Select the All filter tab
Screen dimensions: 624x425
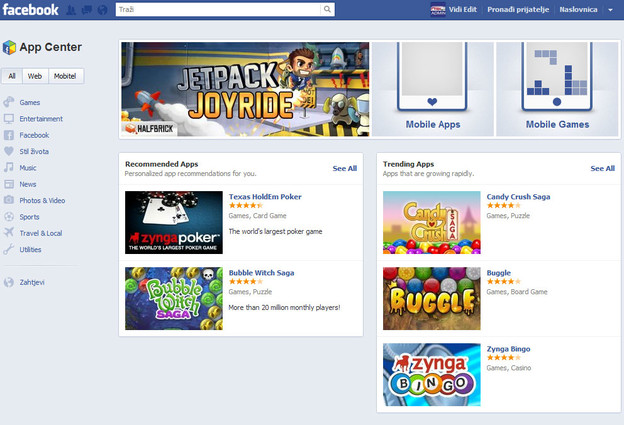12,76
